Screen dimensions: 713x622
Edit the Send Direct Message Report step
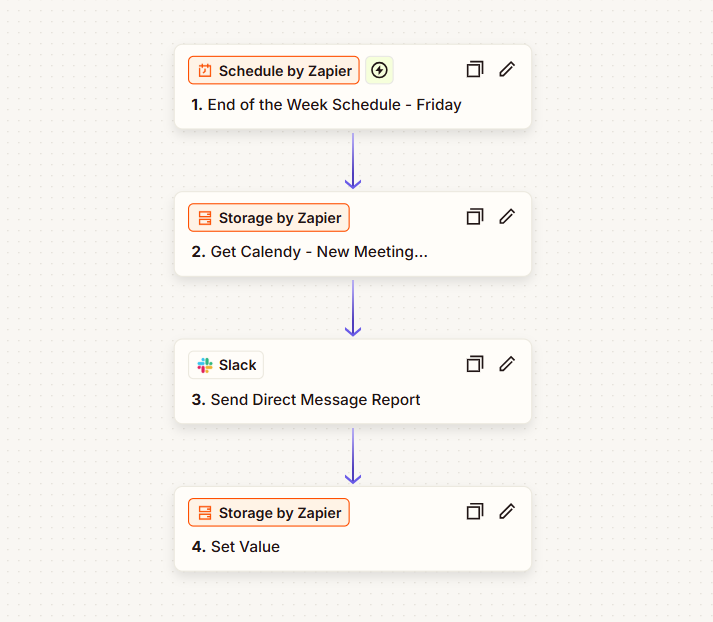[x=507, y=364]
